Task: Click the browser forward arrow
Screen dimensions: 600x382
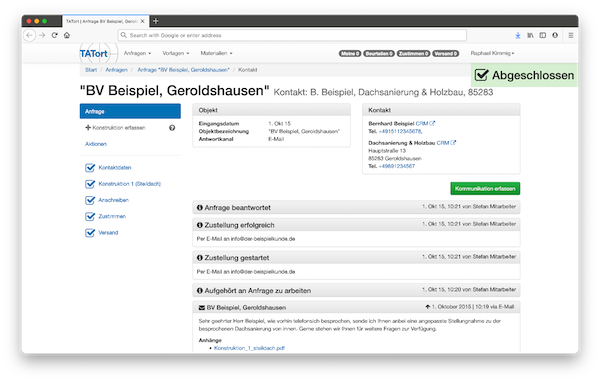Action: [x=42, y=35]
